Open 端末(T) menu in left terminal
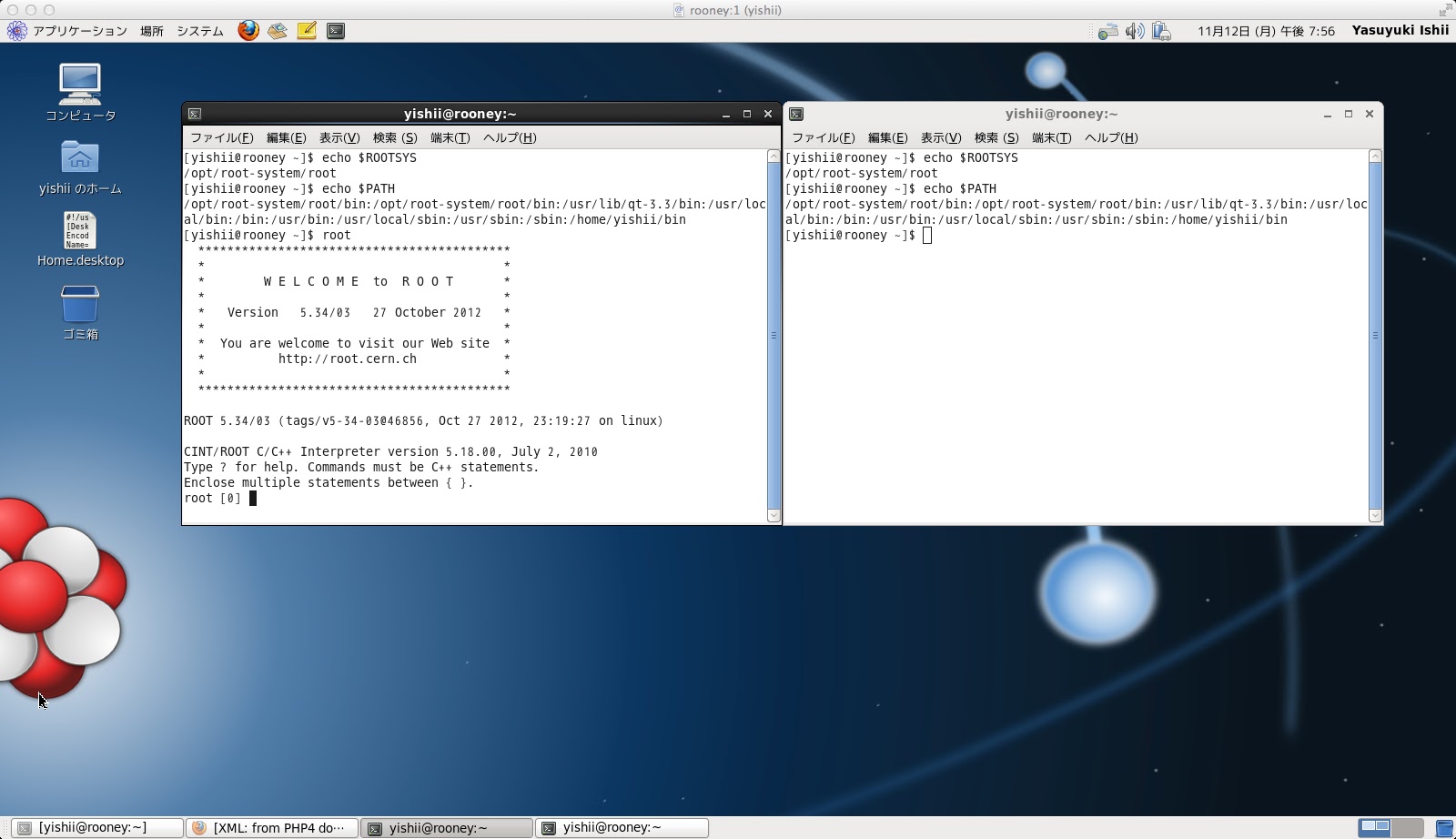Image resolution: width=1456 pixels, height=839 pixels. tap(450, 137)
